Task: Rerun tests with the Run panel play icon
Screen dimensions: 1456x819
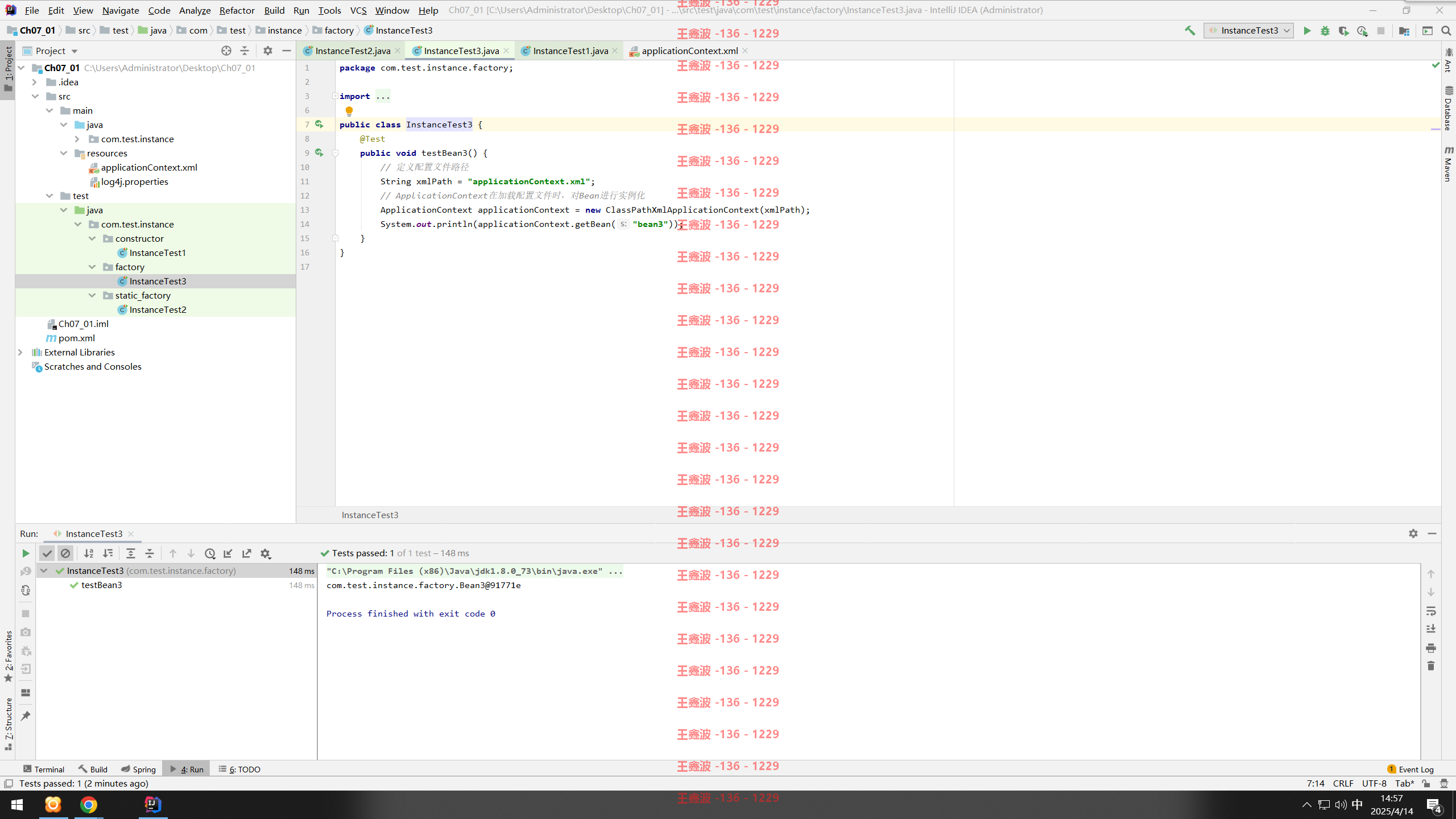Action: click(x=26, y=553)
